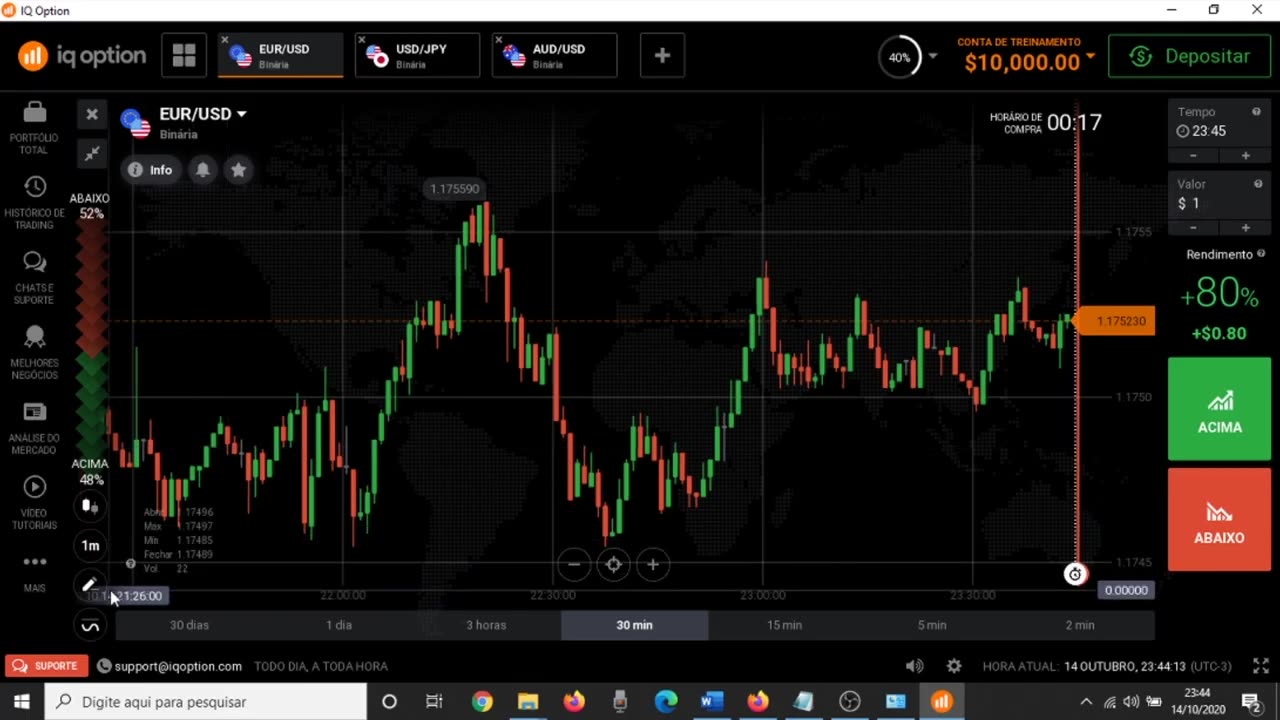This screenshot has height=720, width=1280.
Task: Close the EUR/USD asset tab
Action: (x=225, y=40)
